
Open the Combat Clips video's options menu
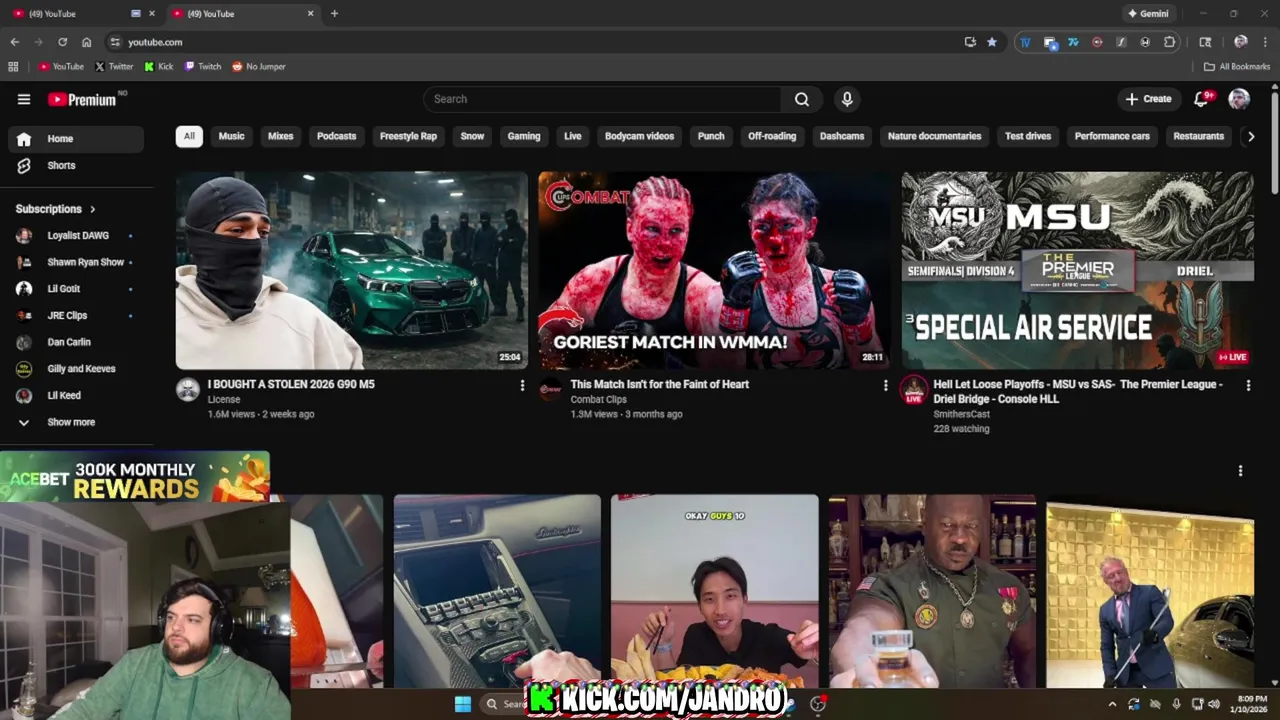(x=885, y=385)
